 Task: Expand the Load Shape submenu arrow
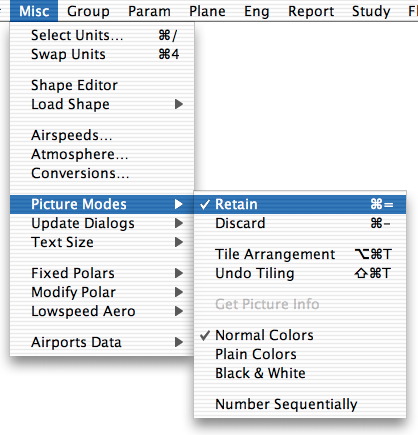point(179,104)
